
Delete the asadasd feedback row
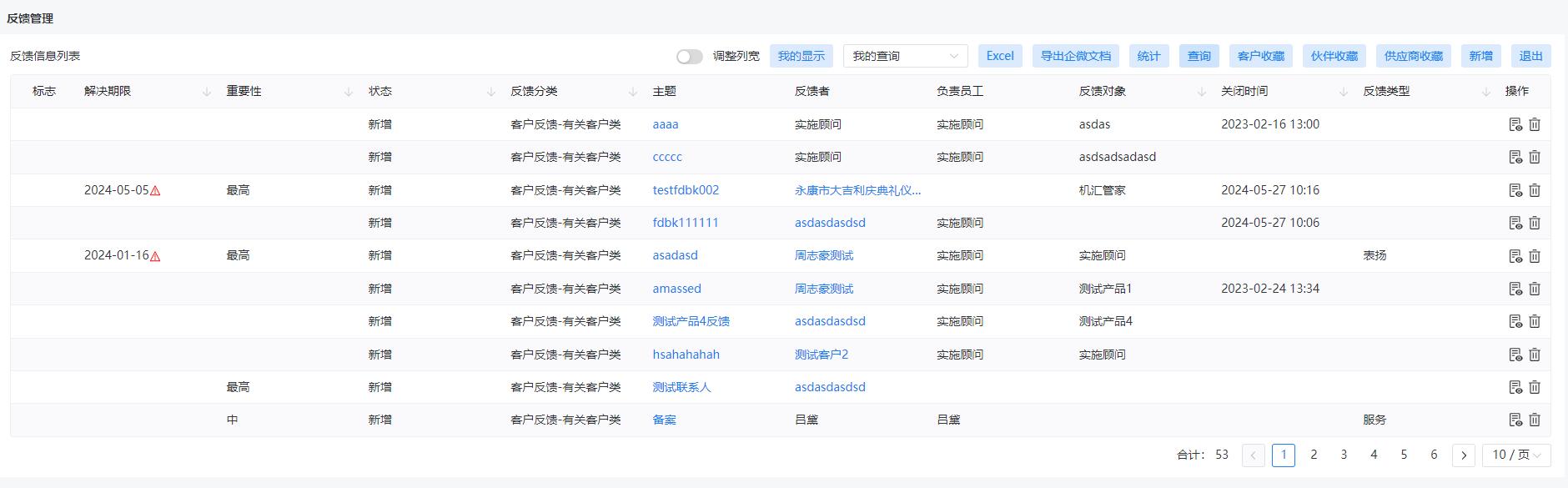click(x=1535, y=256)
